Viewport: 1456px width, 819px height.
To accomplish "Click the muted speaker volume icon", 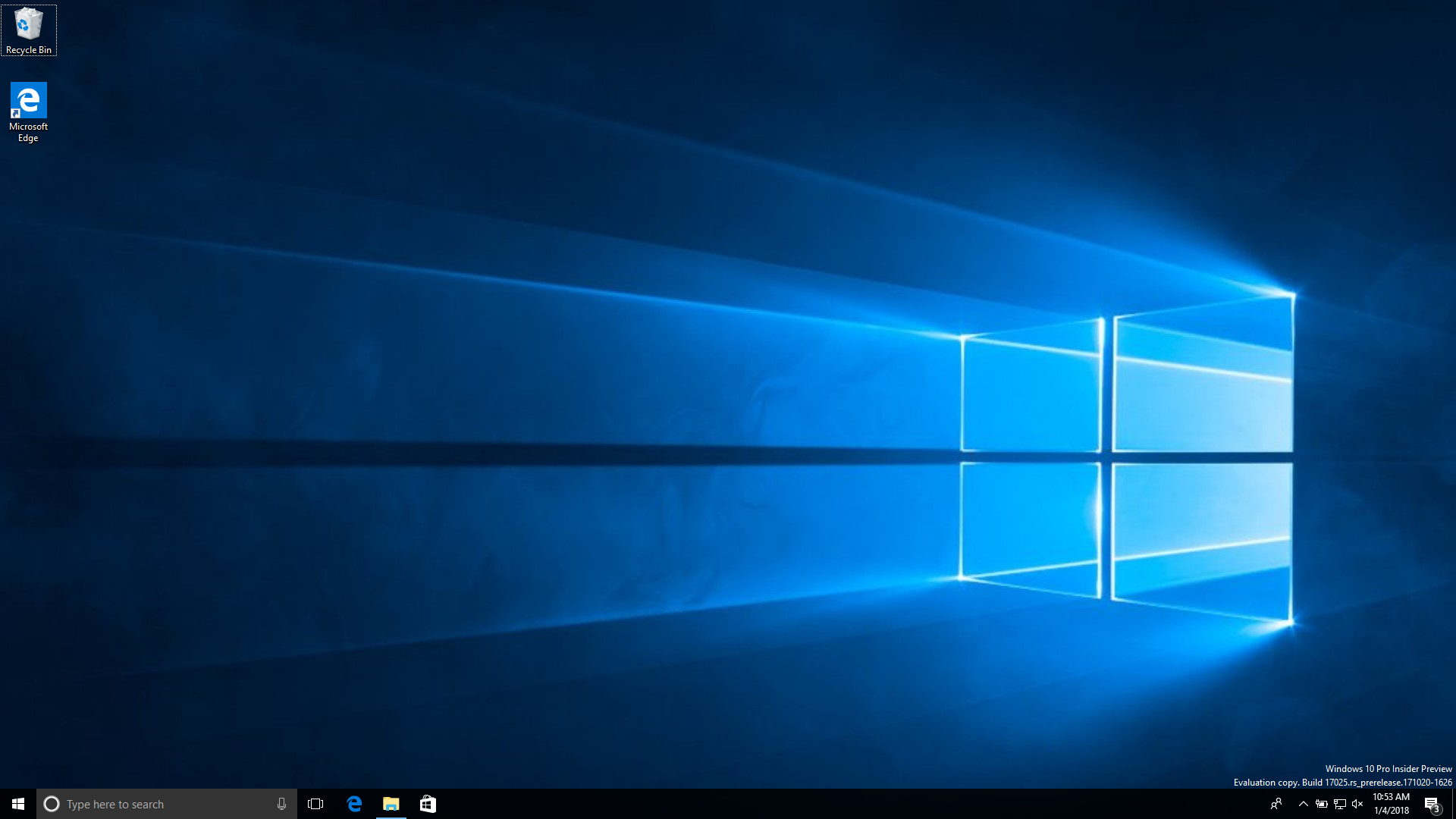I will (x=1357, y=804).
